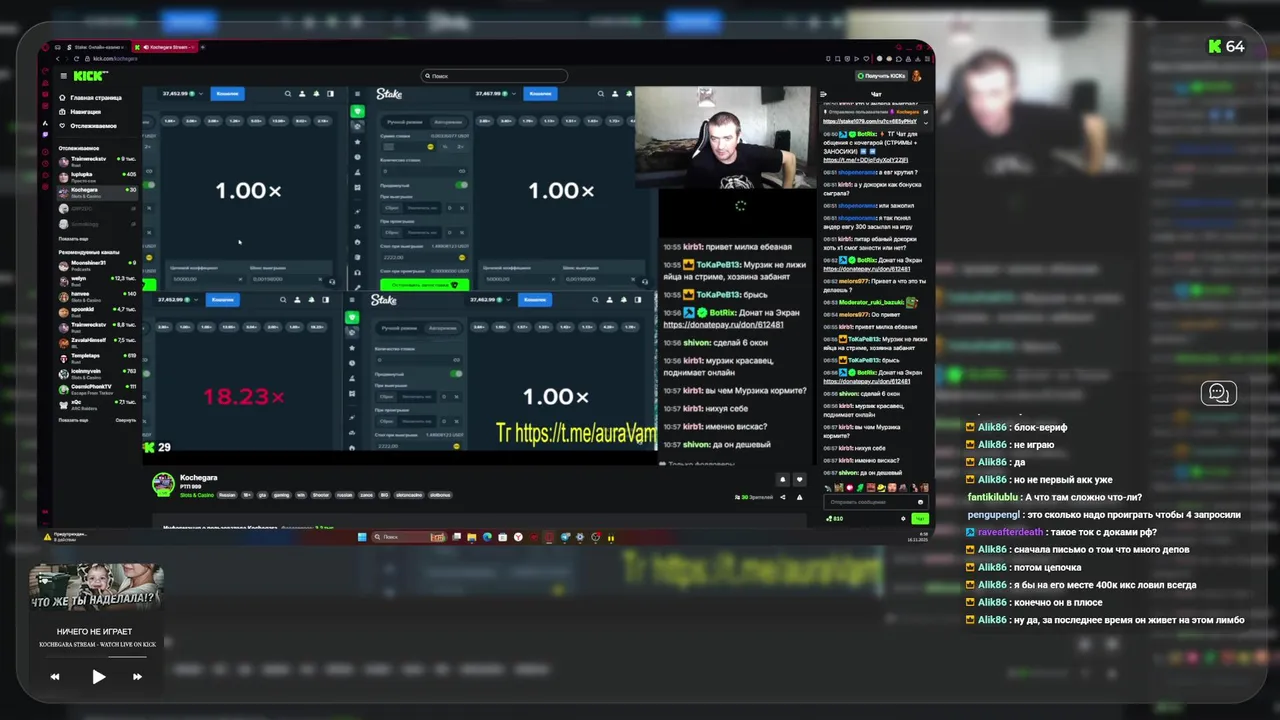Open a new browser tab with plus
This screenshot has width=1280, height=720.
[x=203, y=47]
